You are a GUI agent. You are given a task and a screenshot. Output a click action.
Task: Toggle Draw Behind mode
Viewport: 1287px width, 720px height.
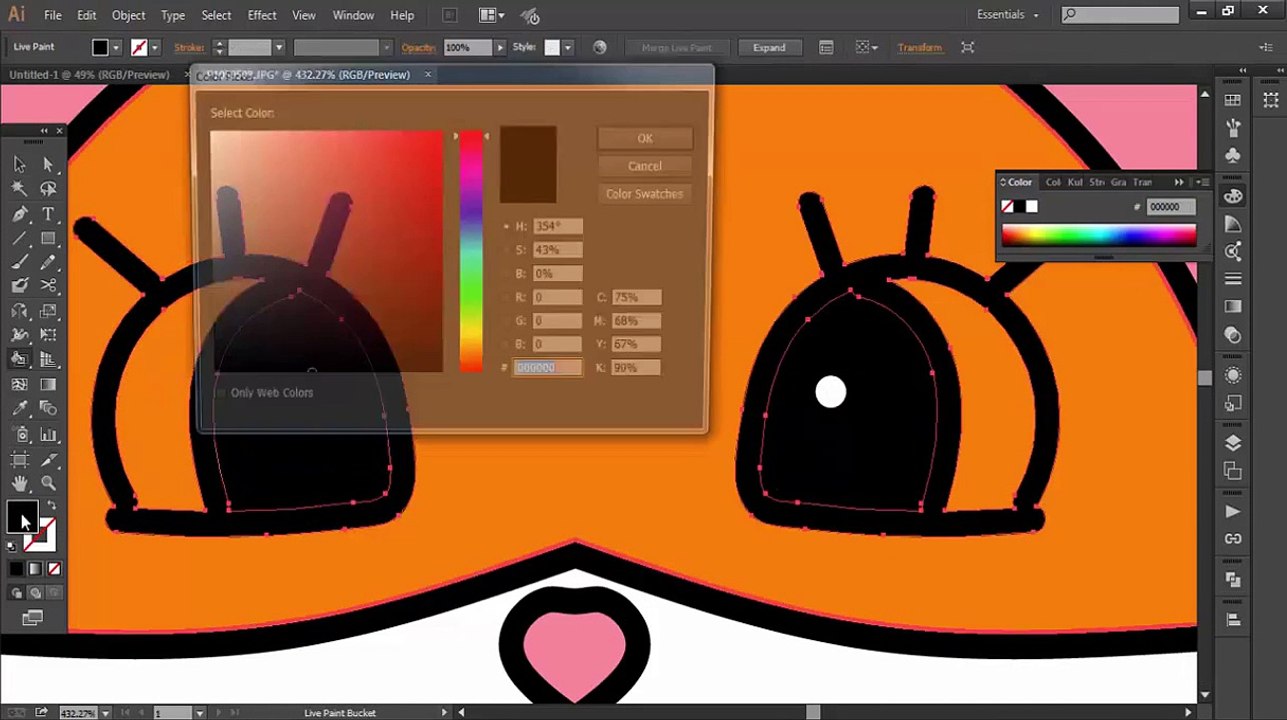click(35, 593)
